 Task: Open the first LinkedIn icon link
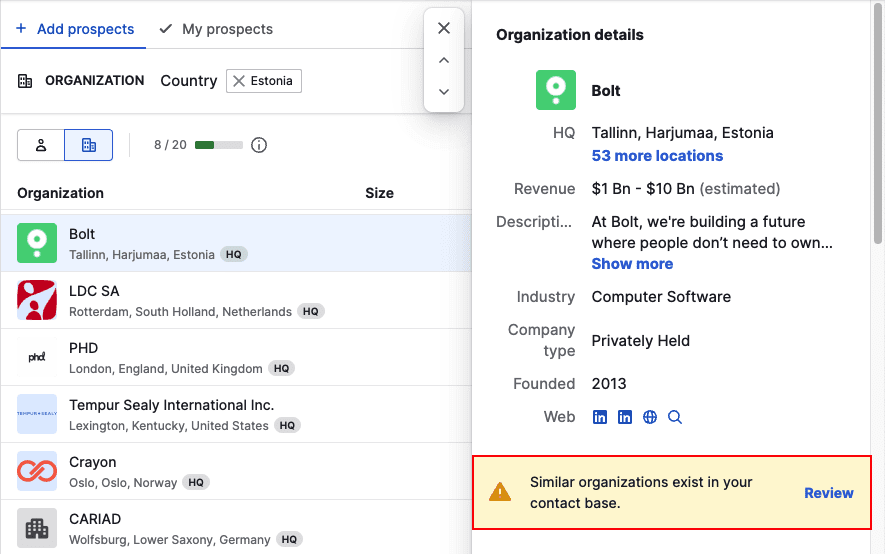600,417
